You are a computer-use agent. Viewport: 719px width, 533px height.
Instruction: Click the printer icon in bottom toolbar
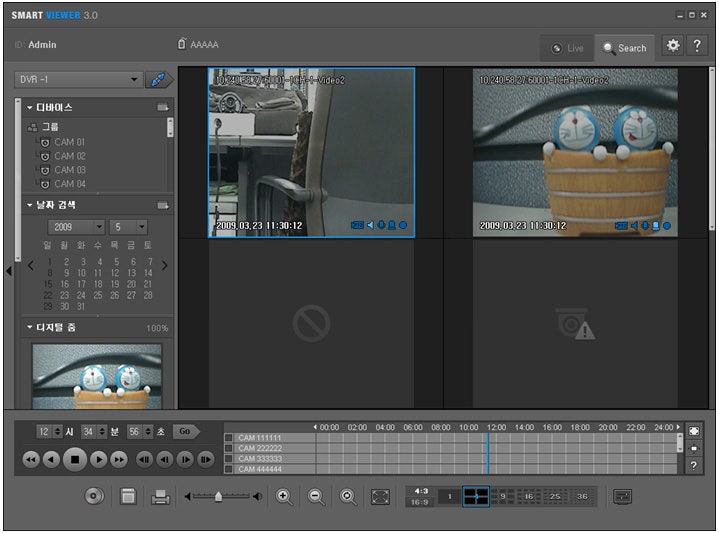click(160, 496)
